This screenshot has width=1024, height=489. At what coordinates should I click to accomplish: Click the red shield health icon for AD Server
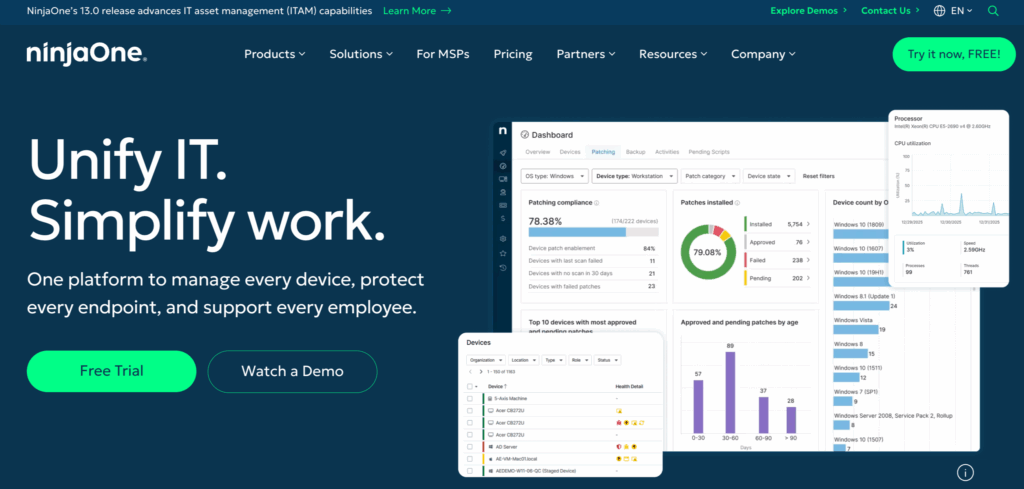618,447
